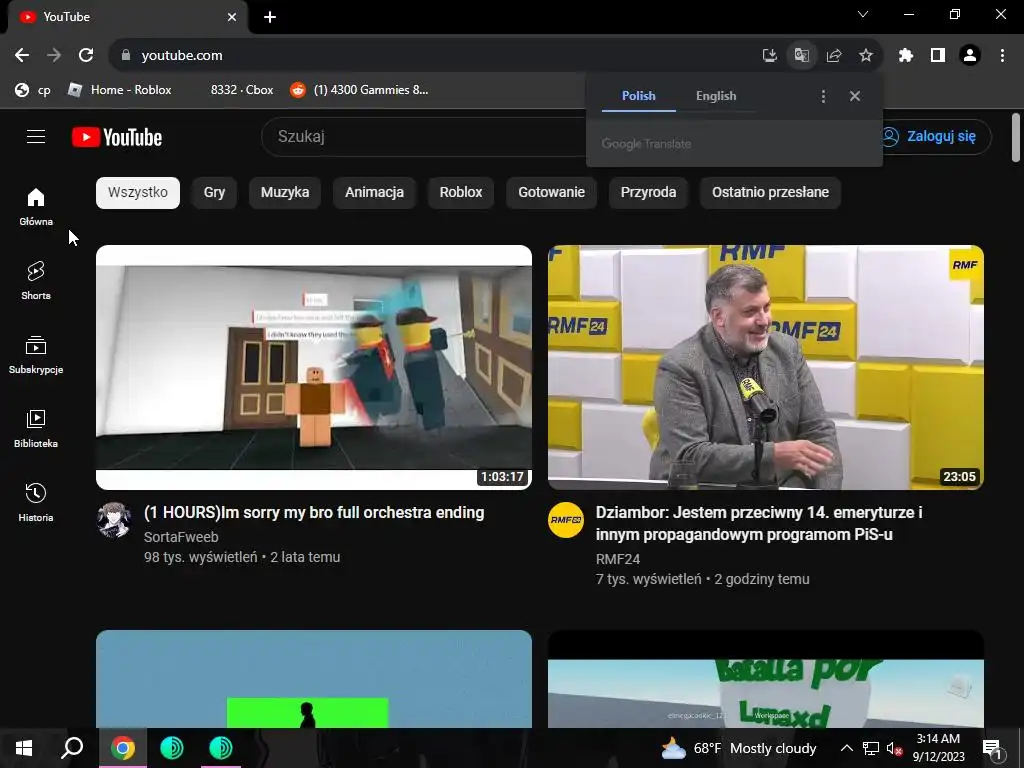Open the Roblox orchestra video thumbnail
The height and width of the screenshot is (768, 1024).
click(x=314, y=367)
